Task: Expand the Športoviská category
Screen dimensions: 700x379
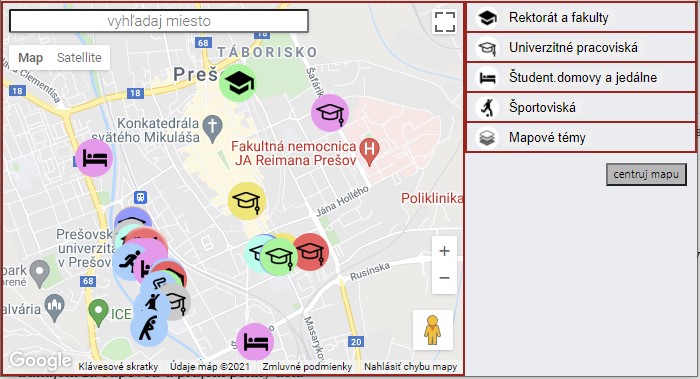Action: point(581,108)
